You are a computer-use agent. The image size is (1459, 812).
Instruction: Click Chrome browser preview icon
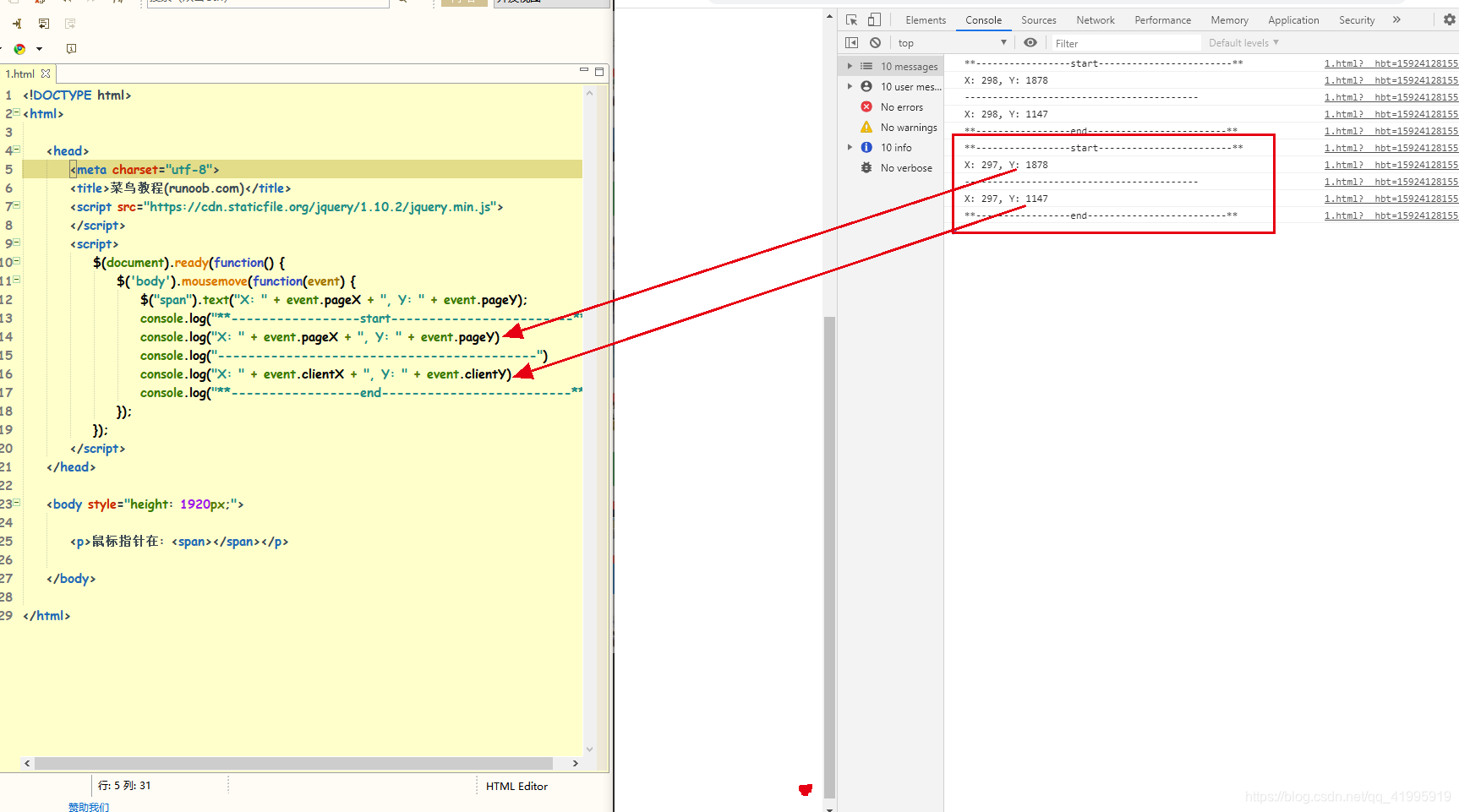click(19, 49)
